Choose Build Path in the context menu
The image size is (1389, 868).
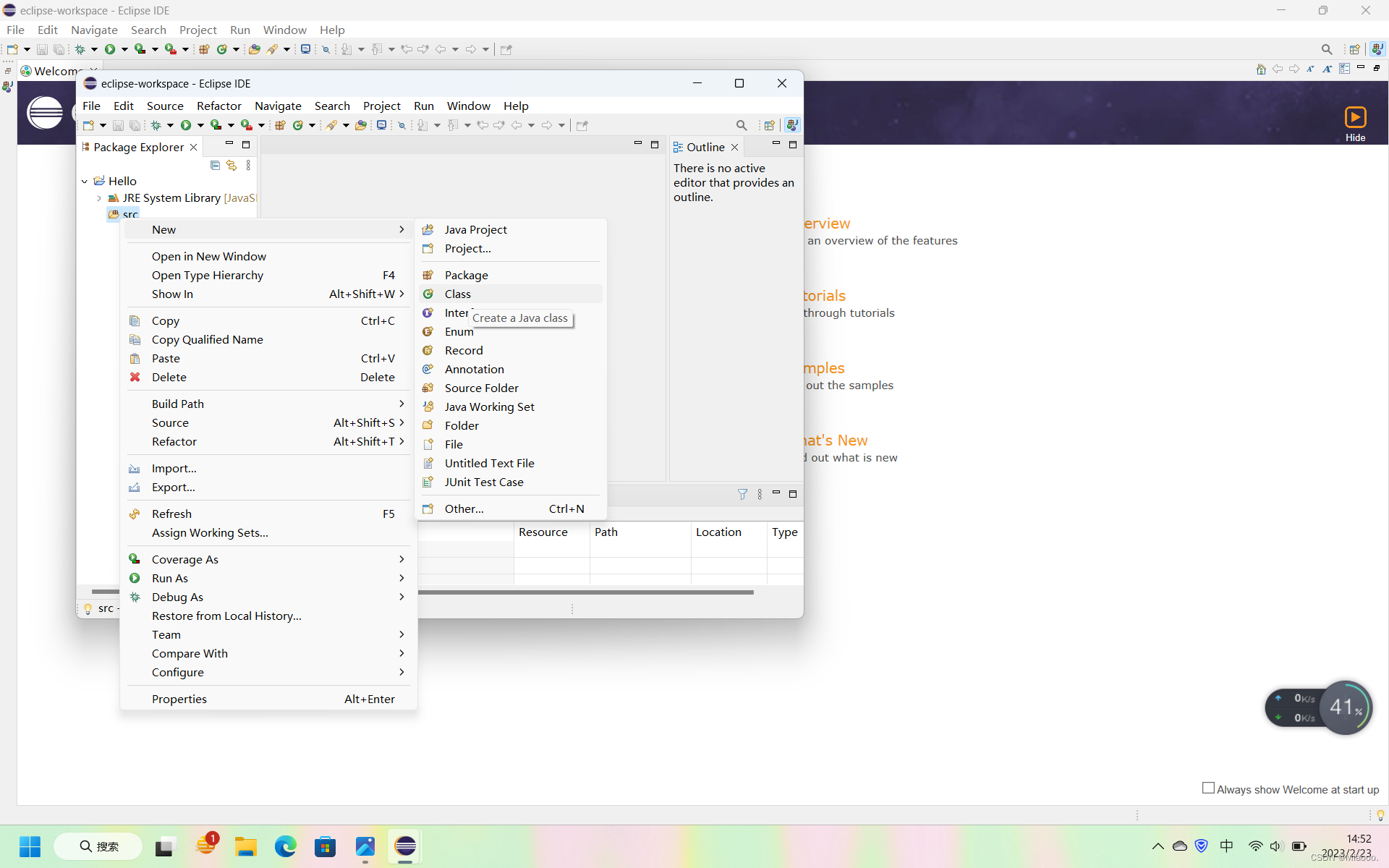click(178, 404)
